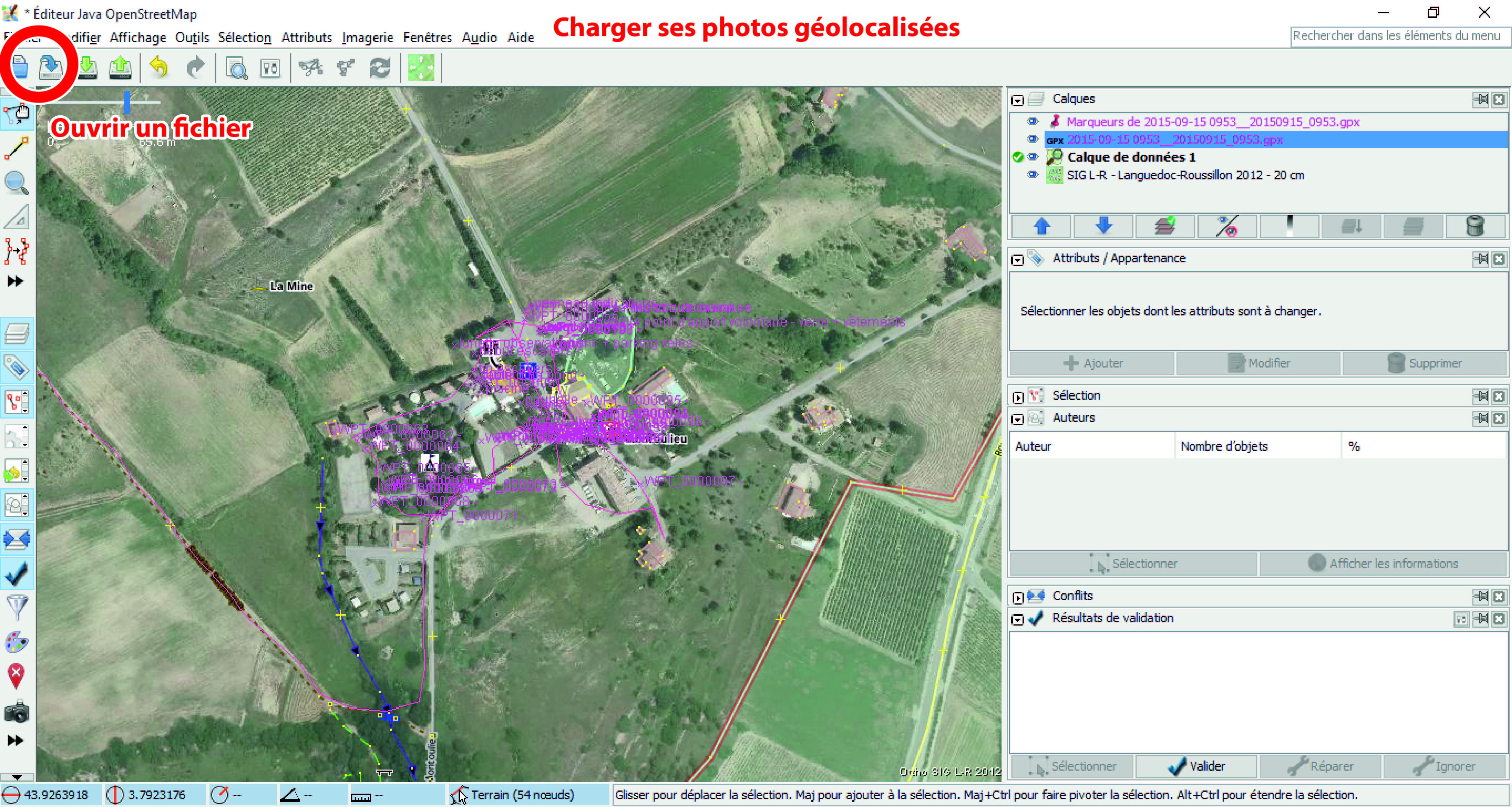Image resolution: width=1512 pixels, height=807 pixels.
Task: Open the Imagerie menu
Action: coord(367,37)
